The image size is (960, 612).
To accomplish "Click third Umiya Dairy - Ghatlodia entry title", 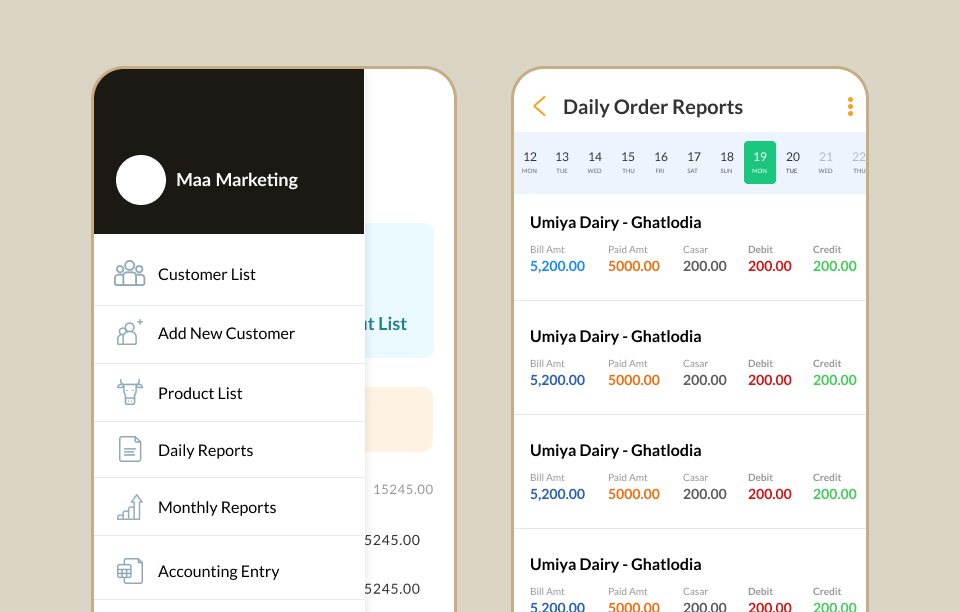I will [615, 450].
